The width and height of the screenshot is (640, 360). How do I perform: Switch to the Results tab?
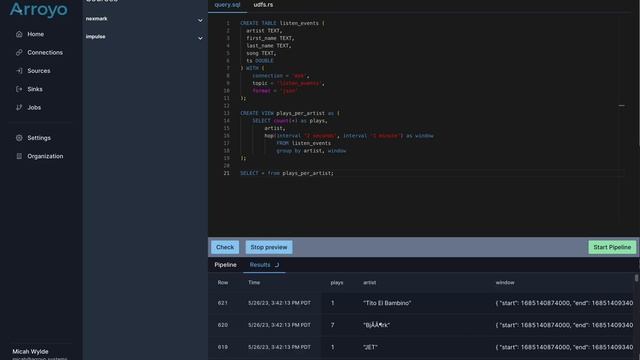(x=264, y=265)
